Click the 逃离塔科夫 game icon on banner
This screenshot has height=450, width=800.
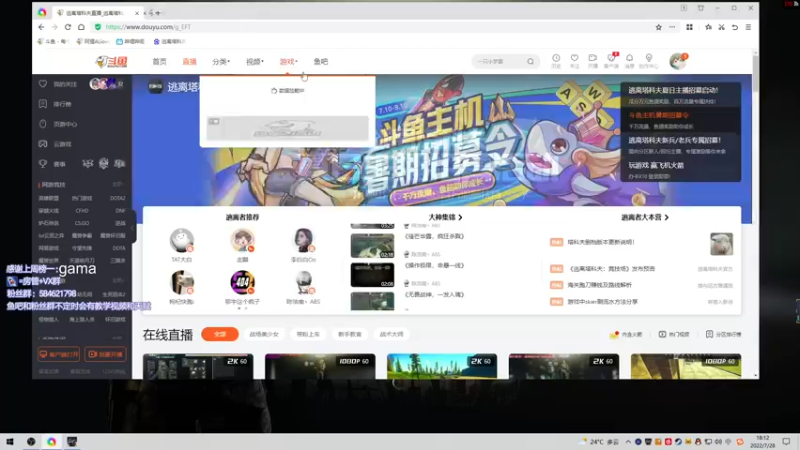point(155,87)
